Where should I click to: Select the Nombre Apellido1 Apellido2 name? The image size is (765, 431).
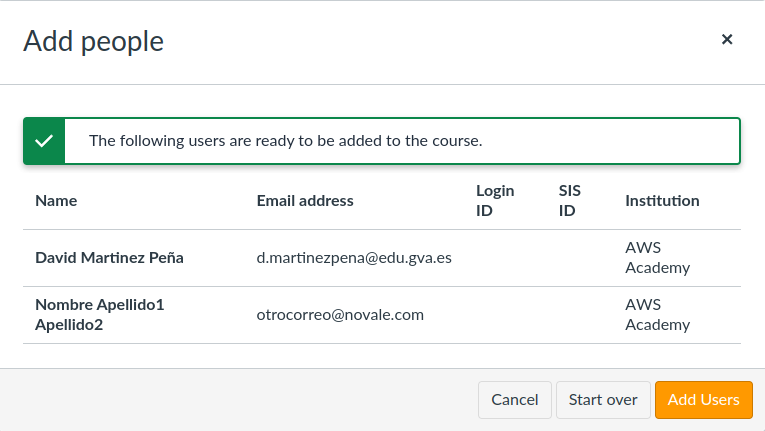point(99,314)
